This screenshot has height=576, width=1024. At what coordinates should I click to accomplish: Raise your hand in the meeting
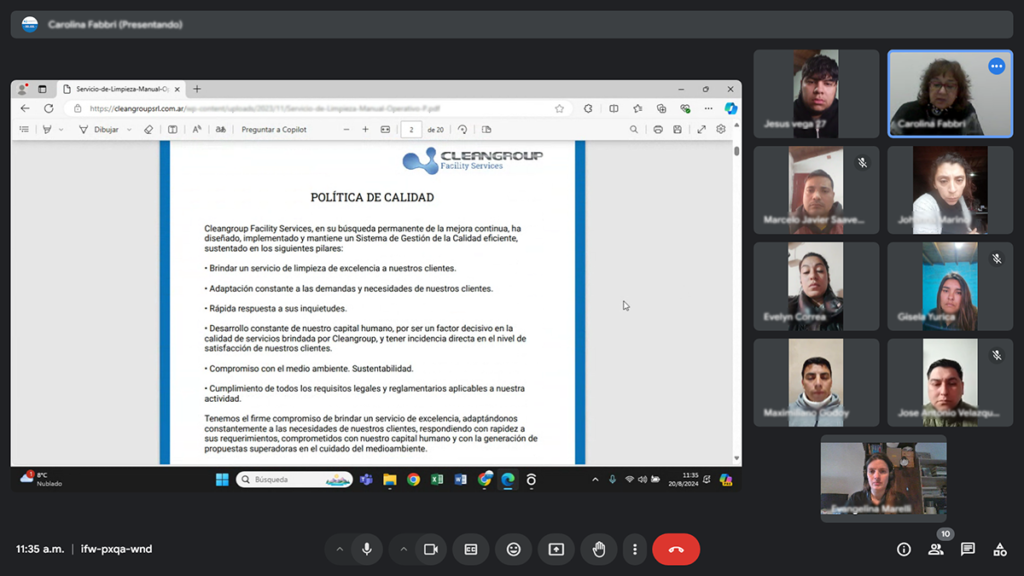pos(598,549)
